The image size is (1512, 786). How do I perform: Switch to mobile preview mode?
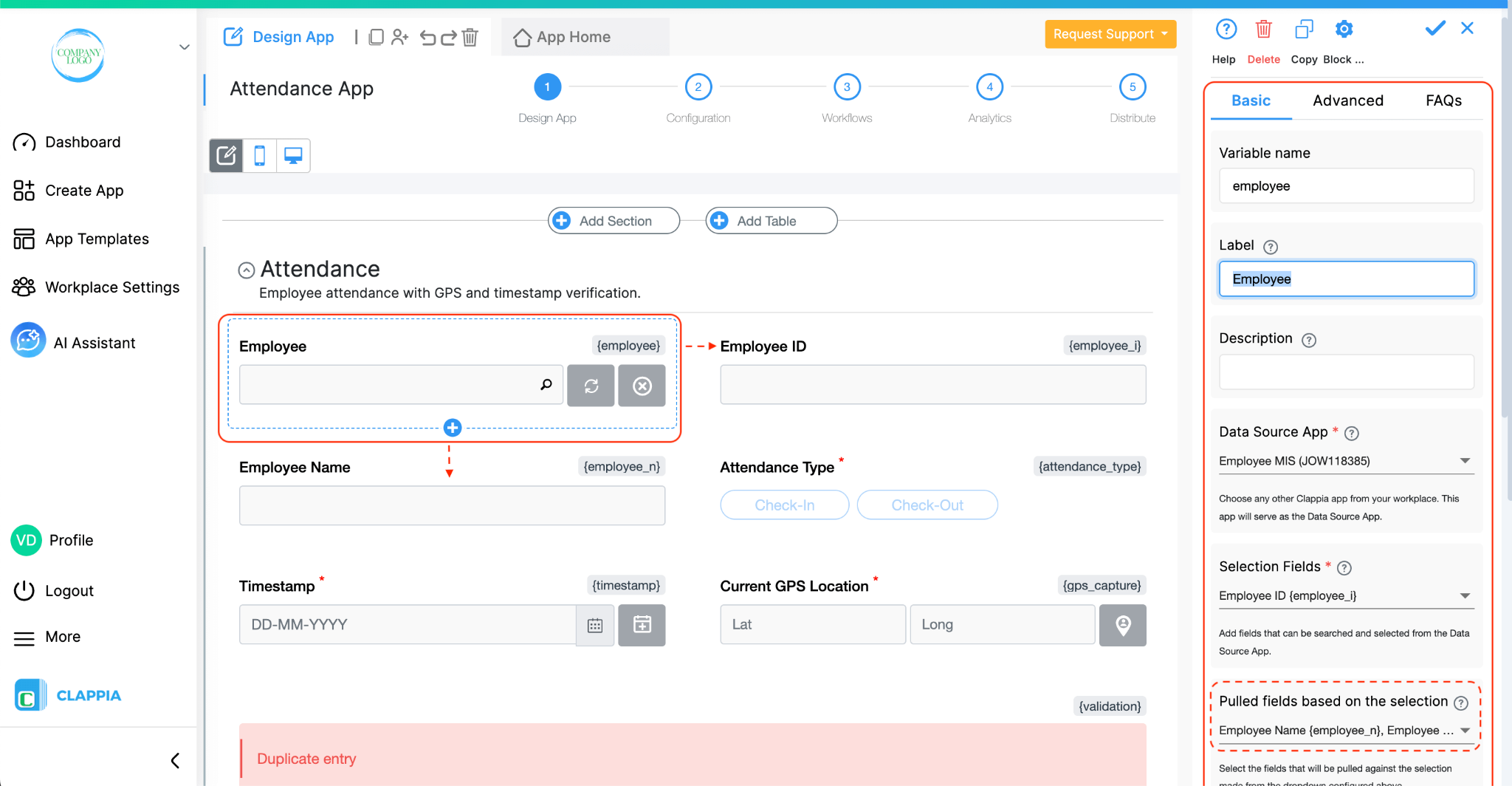coord(259,156)
